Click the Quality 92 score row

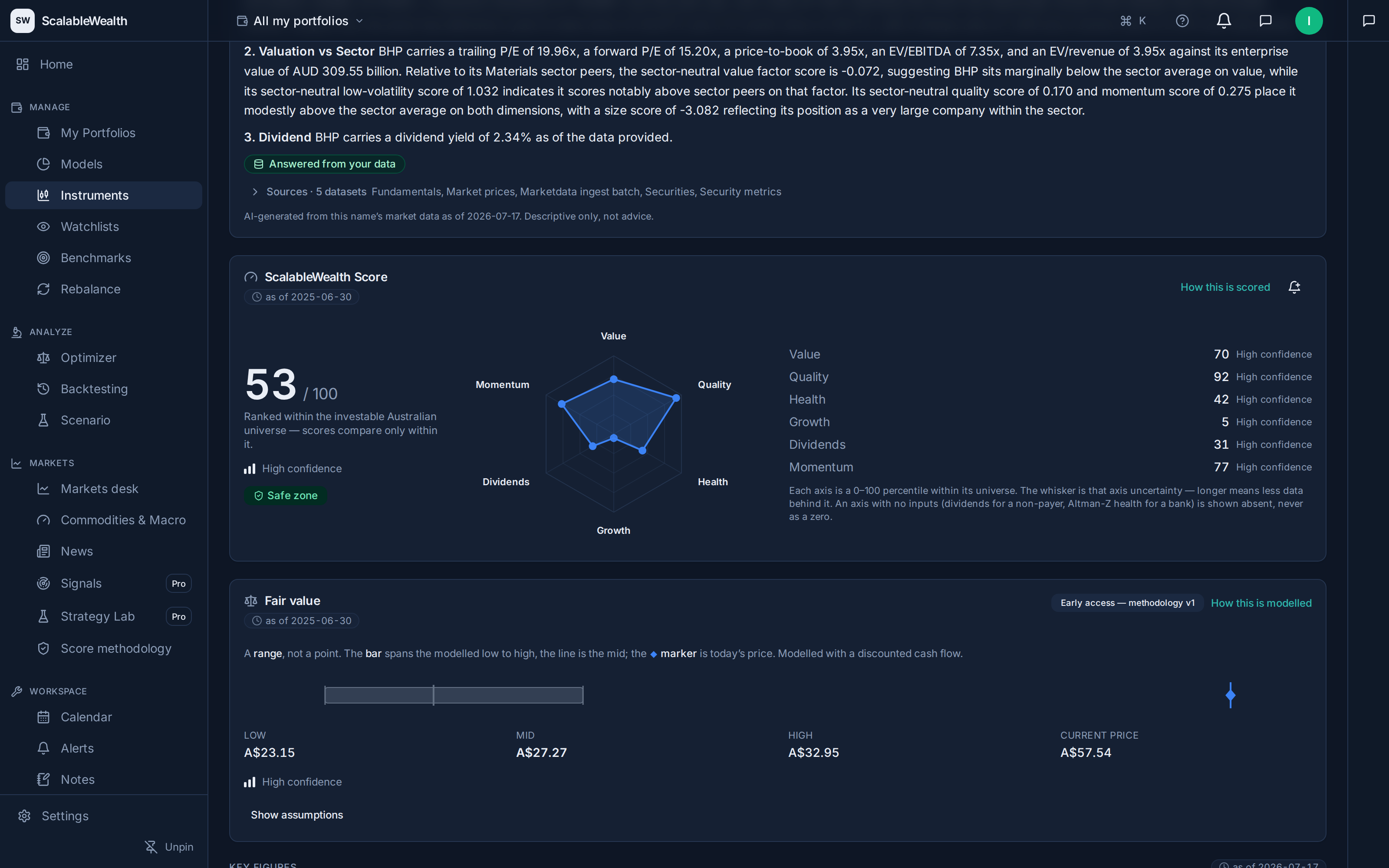(x=1050, y=377)
